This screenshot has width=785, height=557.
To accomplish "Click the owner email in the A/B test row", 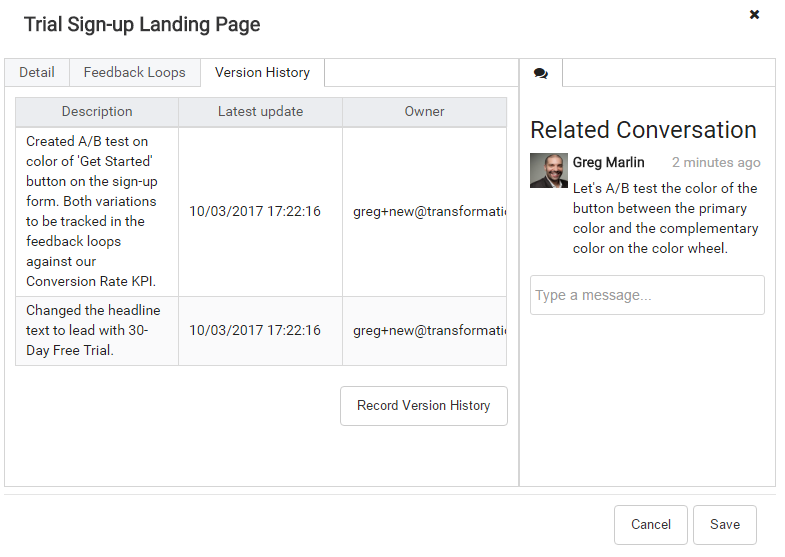I will 429,212.
